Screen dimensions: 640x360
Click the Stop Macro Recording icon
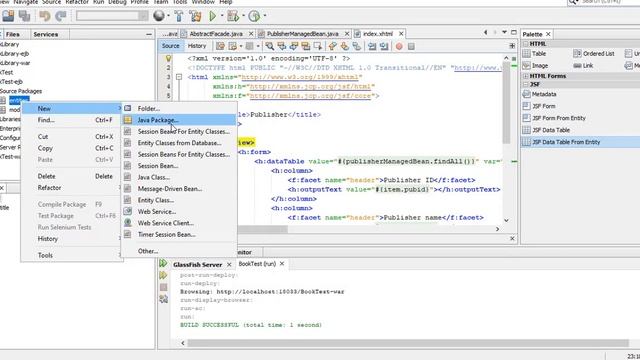(x=411, y=46)
